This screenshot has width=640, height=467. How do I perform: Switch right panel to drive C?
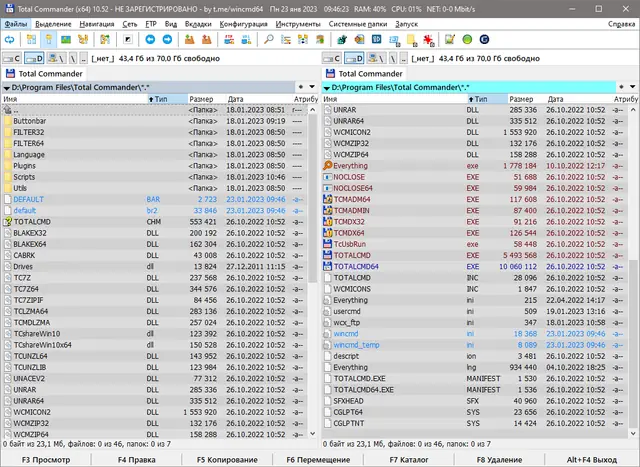pos(331,58)
